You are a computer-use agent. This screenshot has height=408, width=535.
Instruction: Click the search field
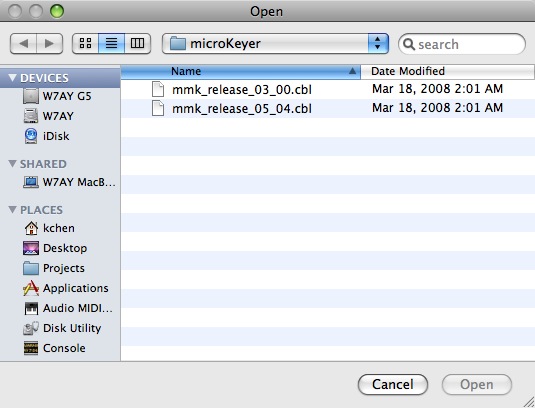[462, 44]
